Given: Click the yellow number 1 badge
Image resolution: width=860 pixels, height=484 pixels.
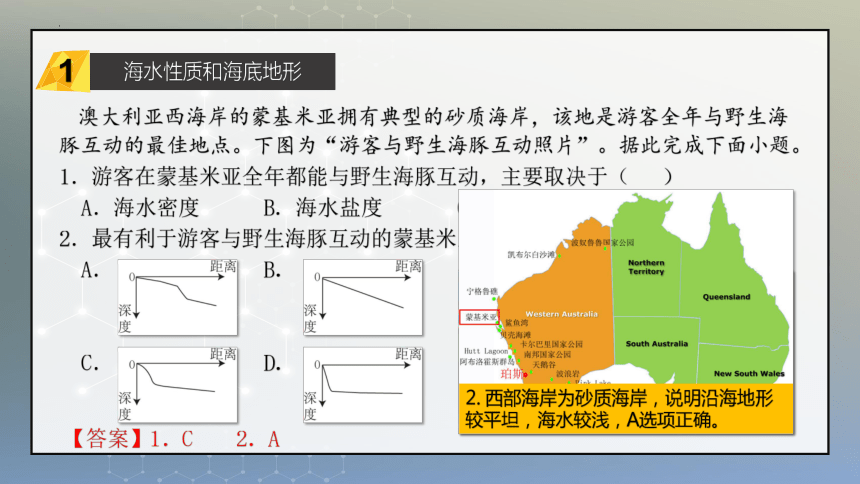Looking at the screenshot, I should (x=64, y=71).
